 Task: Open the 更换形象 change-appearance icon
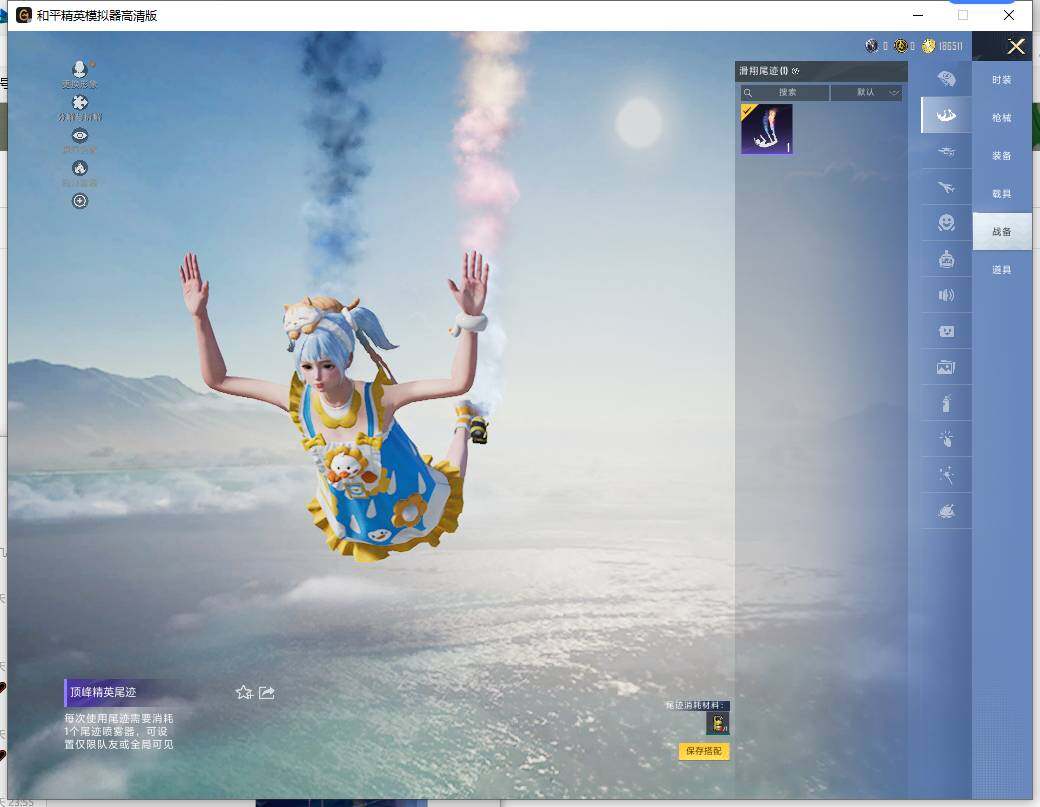(x=80, y=69)
